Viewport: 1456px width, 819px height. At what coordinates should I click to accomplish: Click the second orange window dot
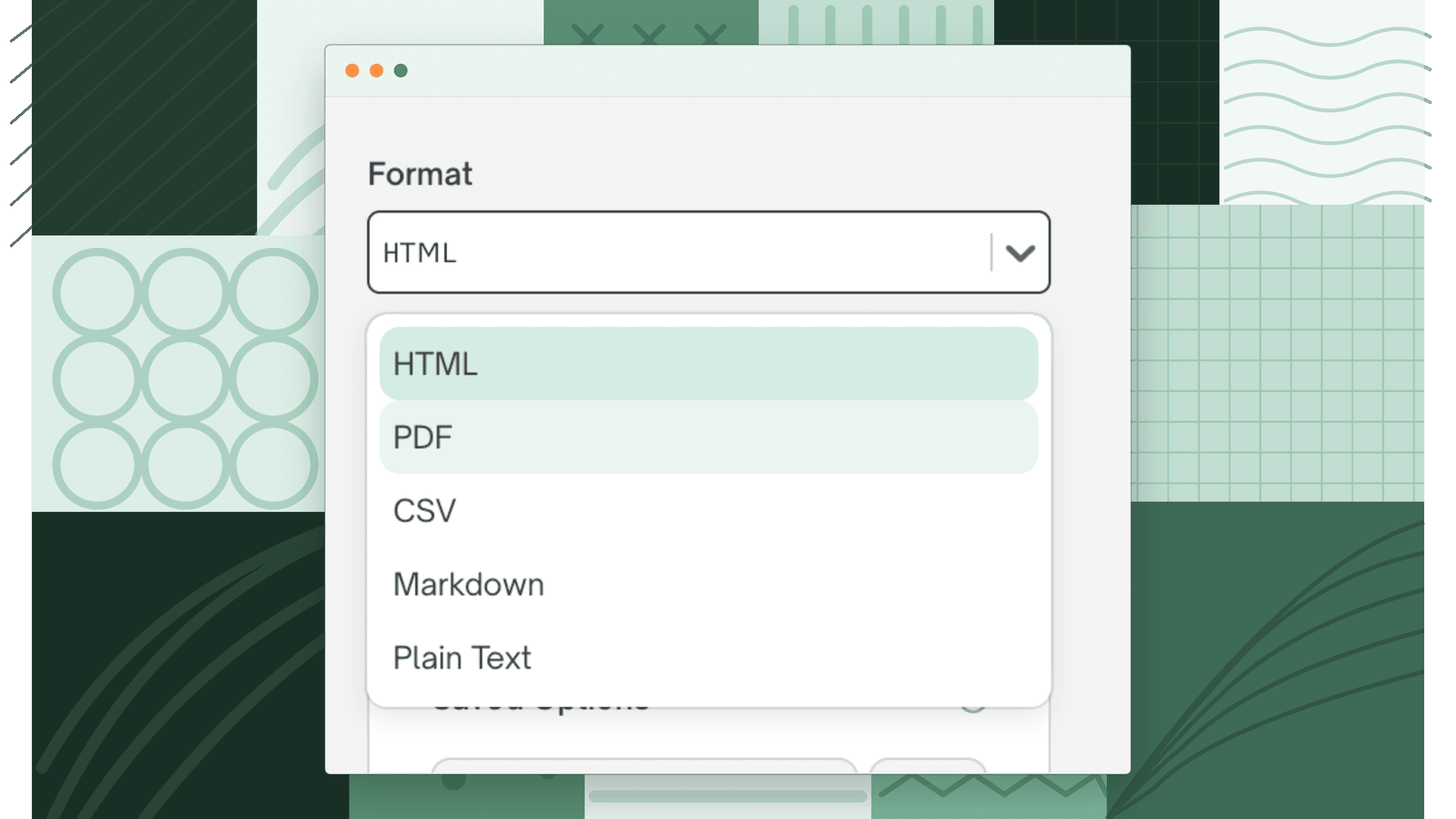376,71
